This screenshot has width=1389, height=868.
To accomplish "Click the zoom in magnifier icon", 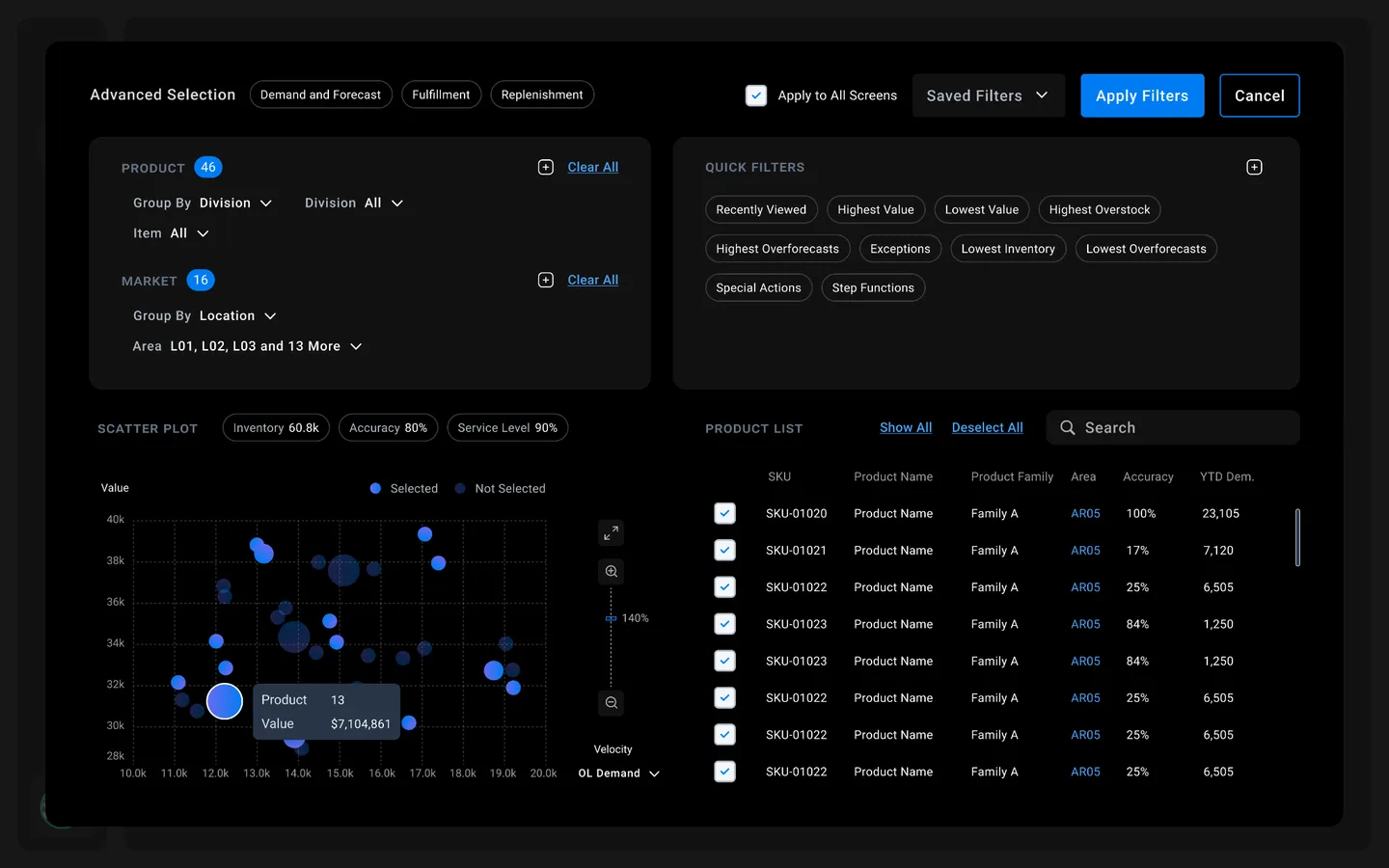I will click(611, 572).
